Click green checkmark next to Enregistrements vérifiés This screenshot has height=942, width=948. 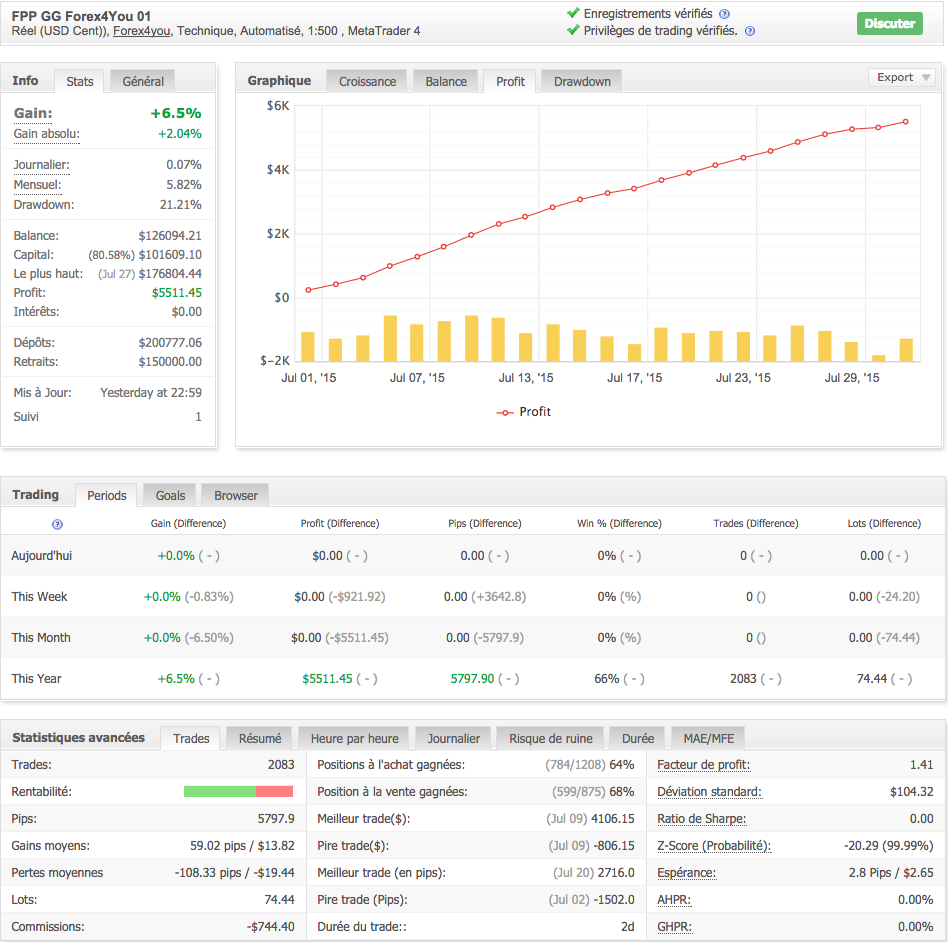pyautogui.click(x=573, y=14)
